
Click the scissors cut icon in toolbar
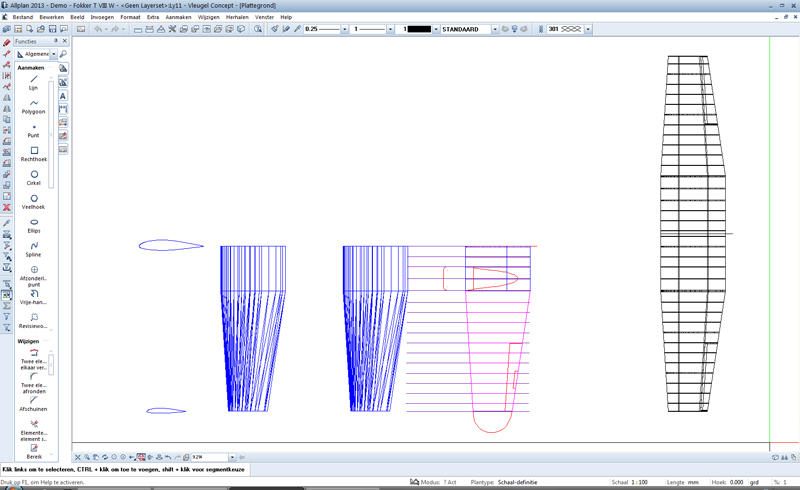(x=172, y=29)
